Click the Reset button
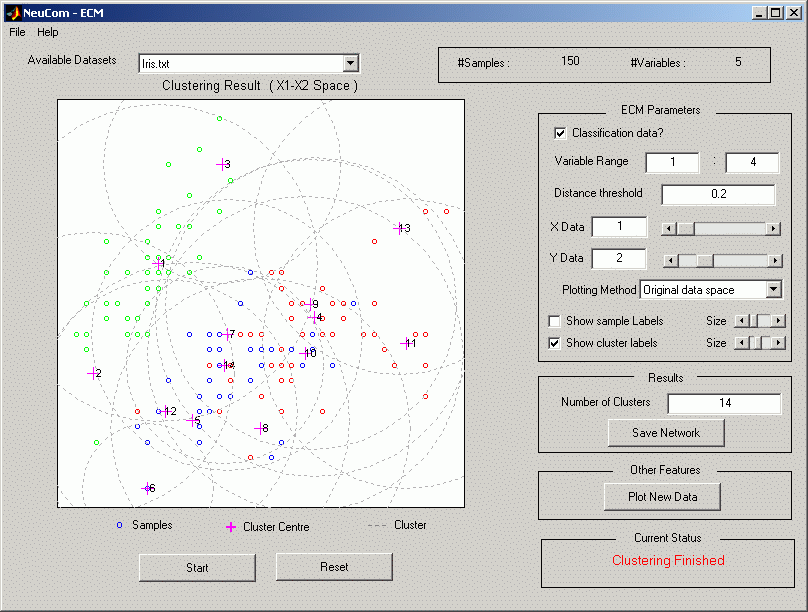 point(334,567)
